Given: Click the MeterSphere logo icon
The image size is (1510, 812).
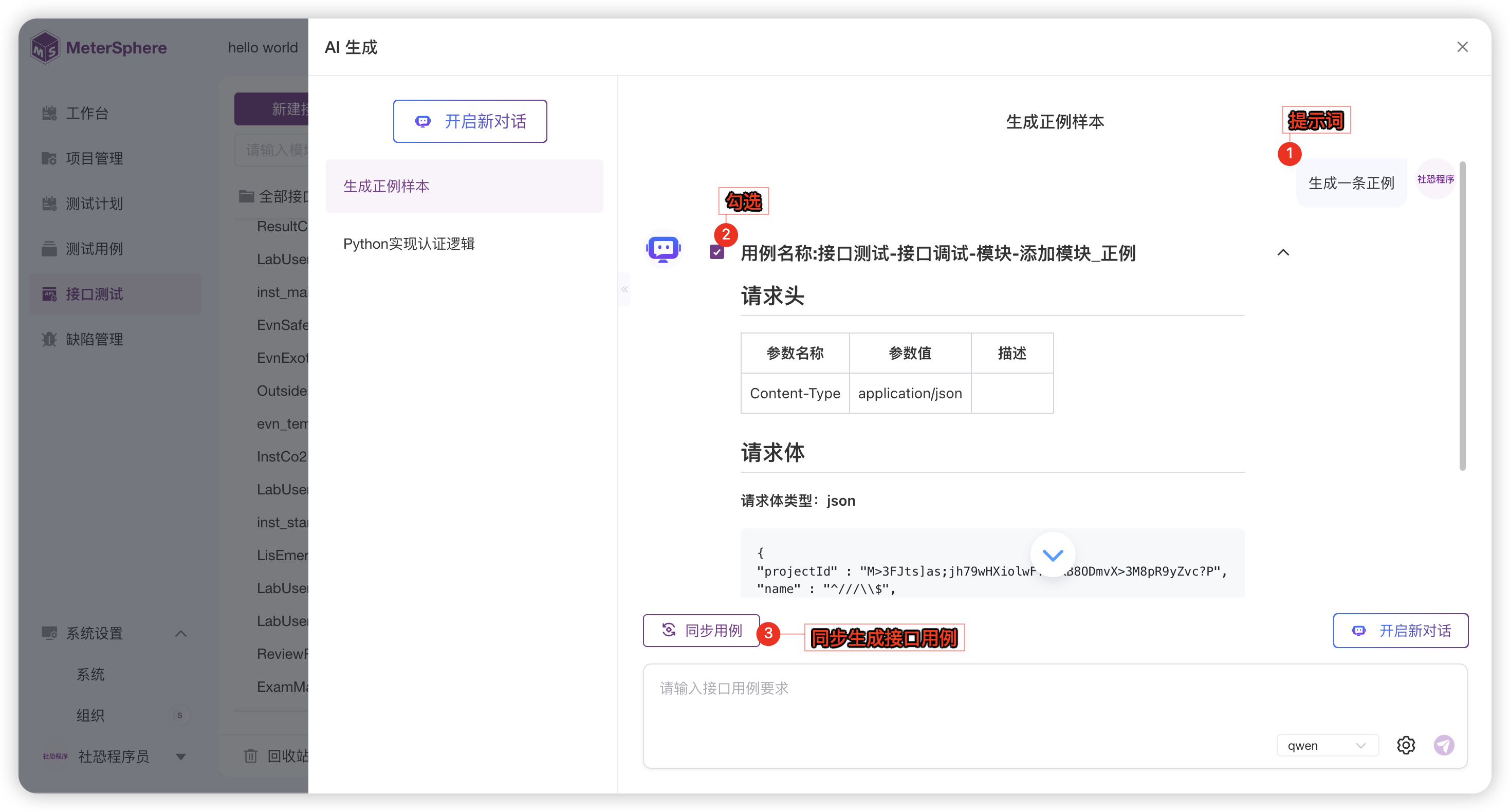Looking at the screenshot, I should click(x=45, y=47).
